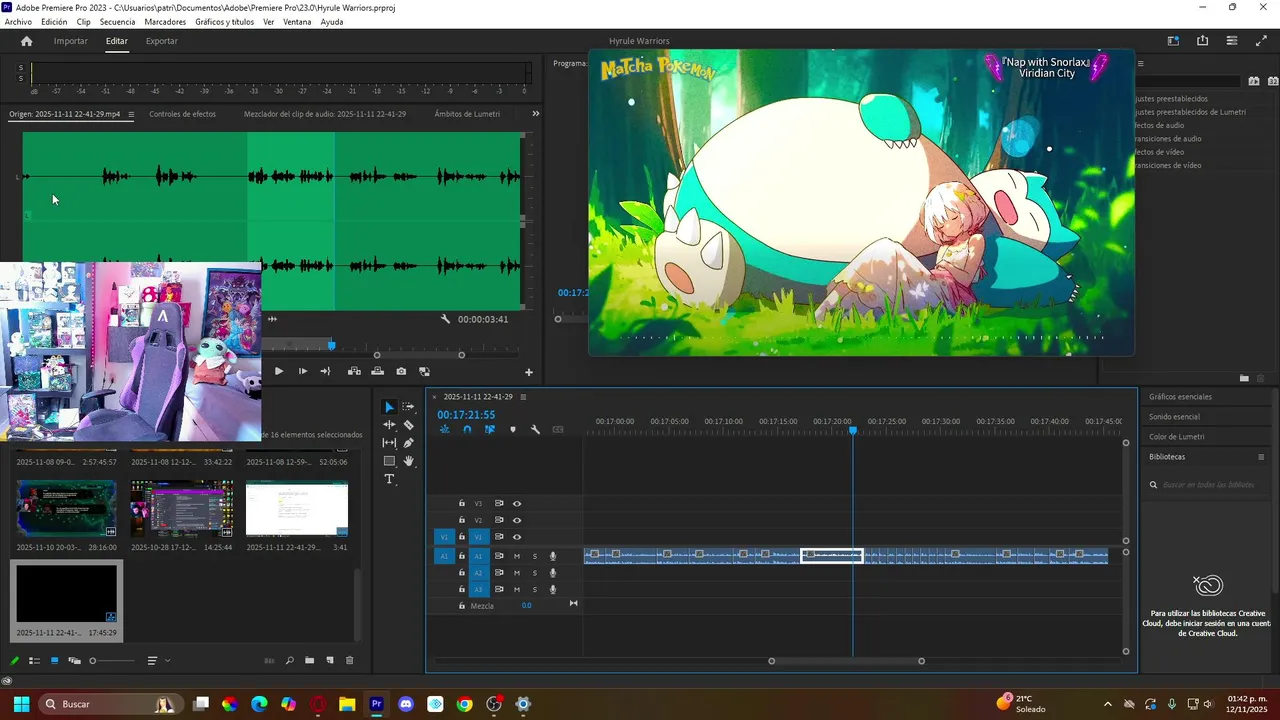Go to the Importar workspace
Image resolution: width=1280 pixels, height=720 pixels.
[x=71, y=41]
